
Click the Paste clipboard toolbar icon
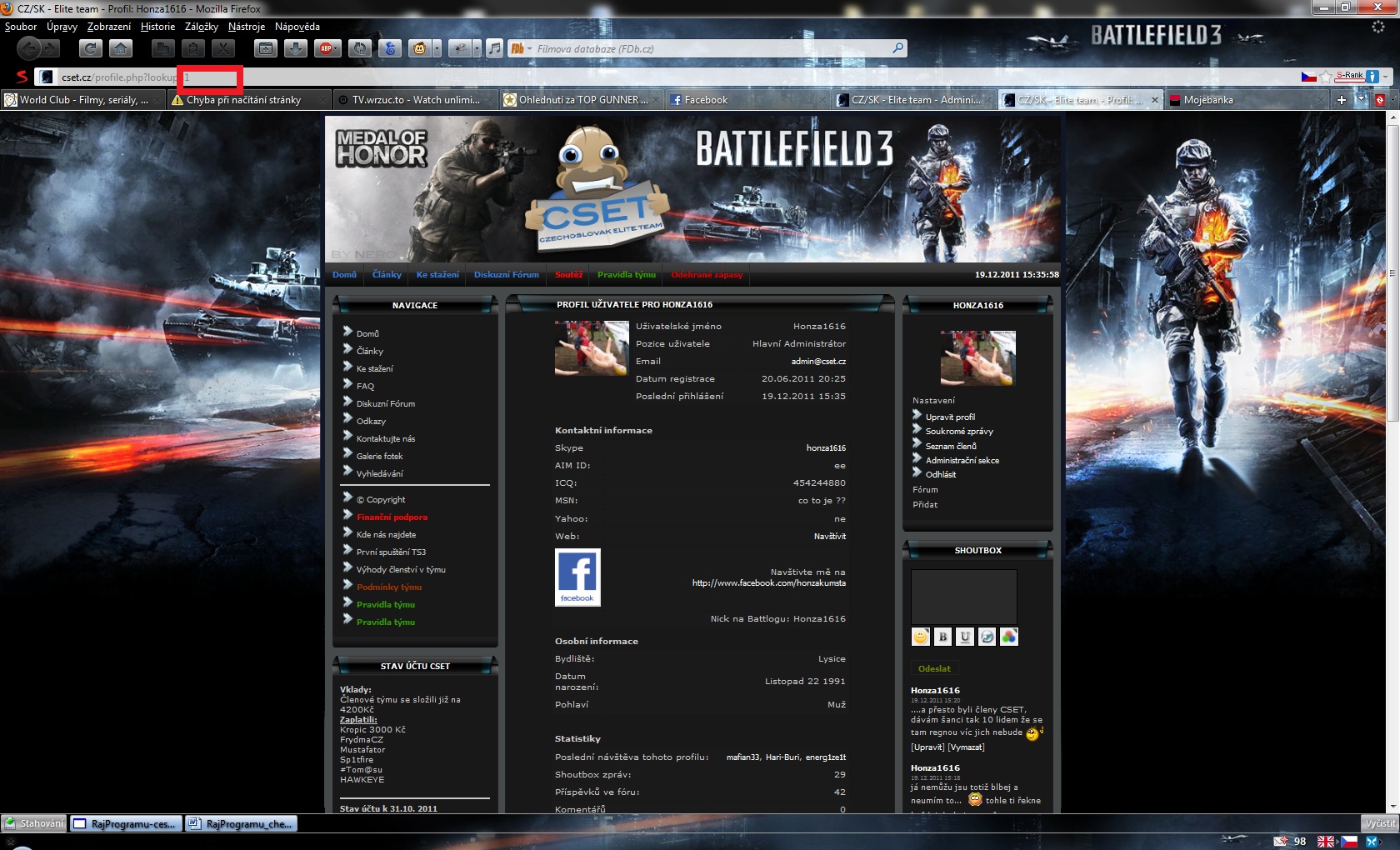pyautogui.click(x=193, y=48)
